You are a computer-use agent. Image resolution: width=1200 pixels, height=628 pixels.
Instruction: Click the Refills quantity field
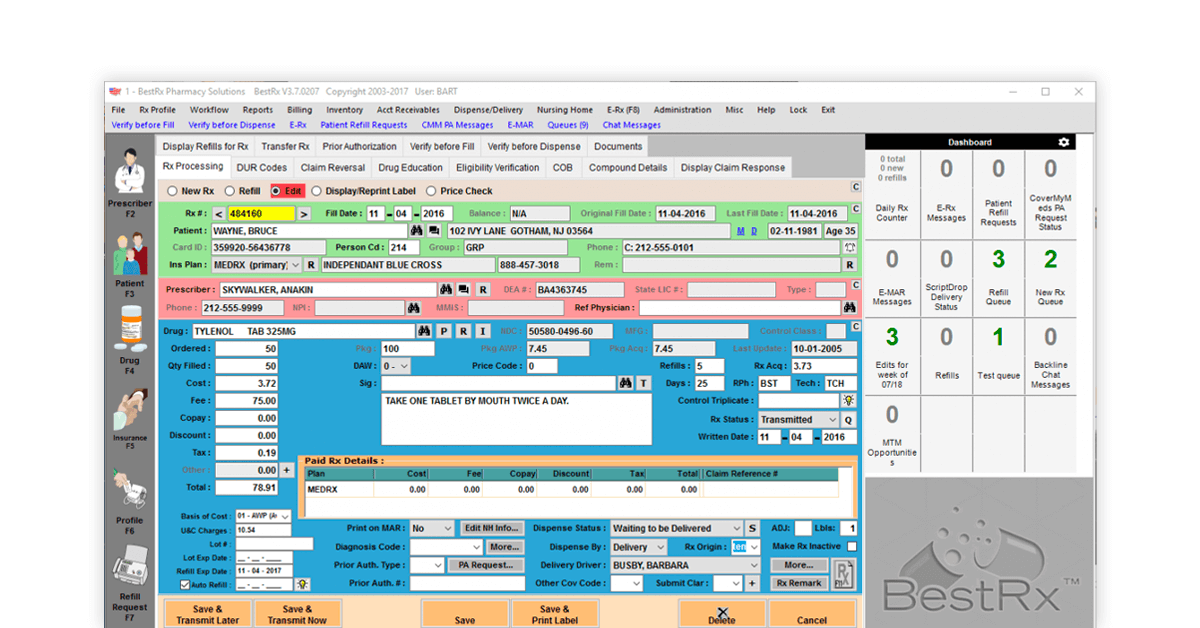709,366
